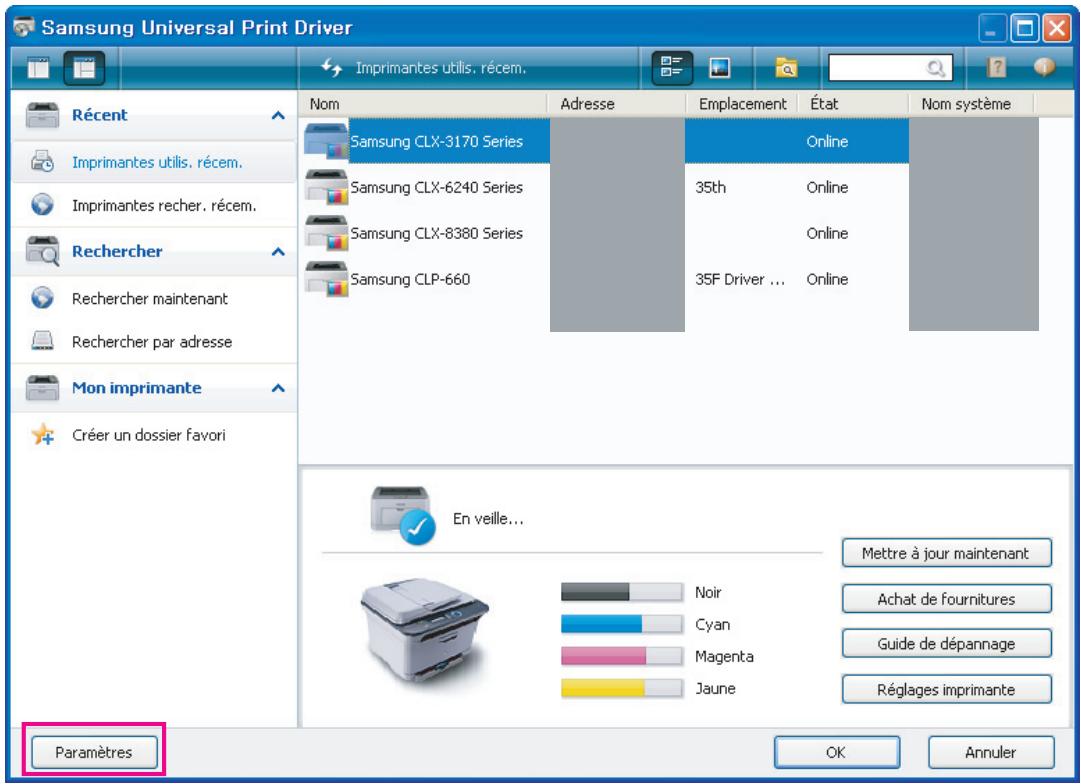Click the Annuler button
The image size is (1081, 784).
991,752
